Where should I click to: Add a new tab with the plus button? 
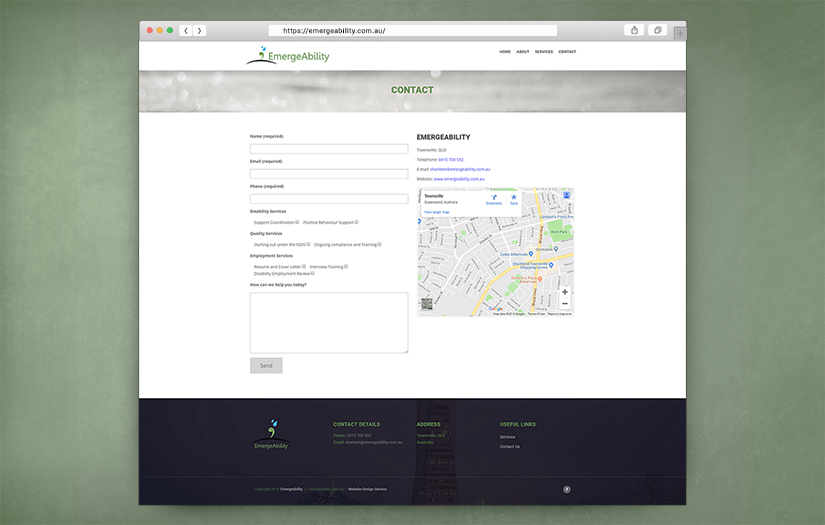click(x=680, y=34)
